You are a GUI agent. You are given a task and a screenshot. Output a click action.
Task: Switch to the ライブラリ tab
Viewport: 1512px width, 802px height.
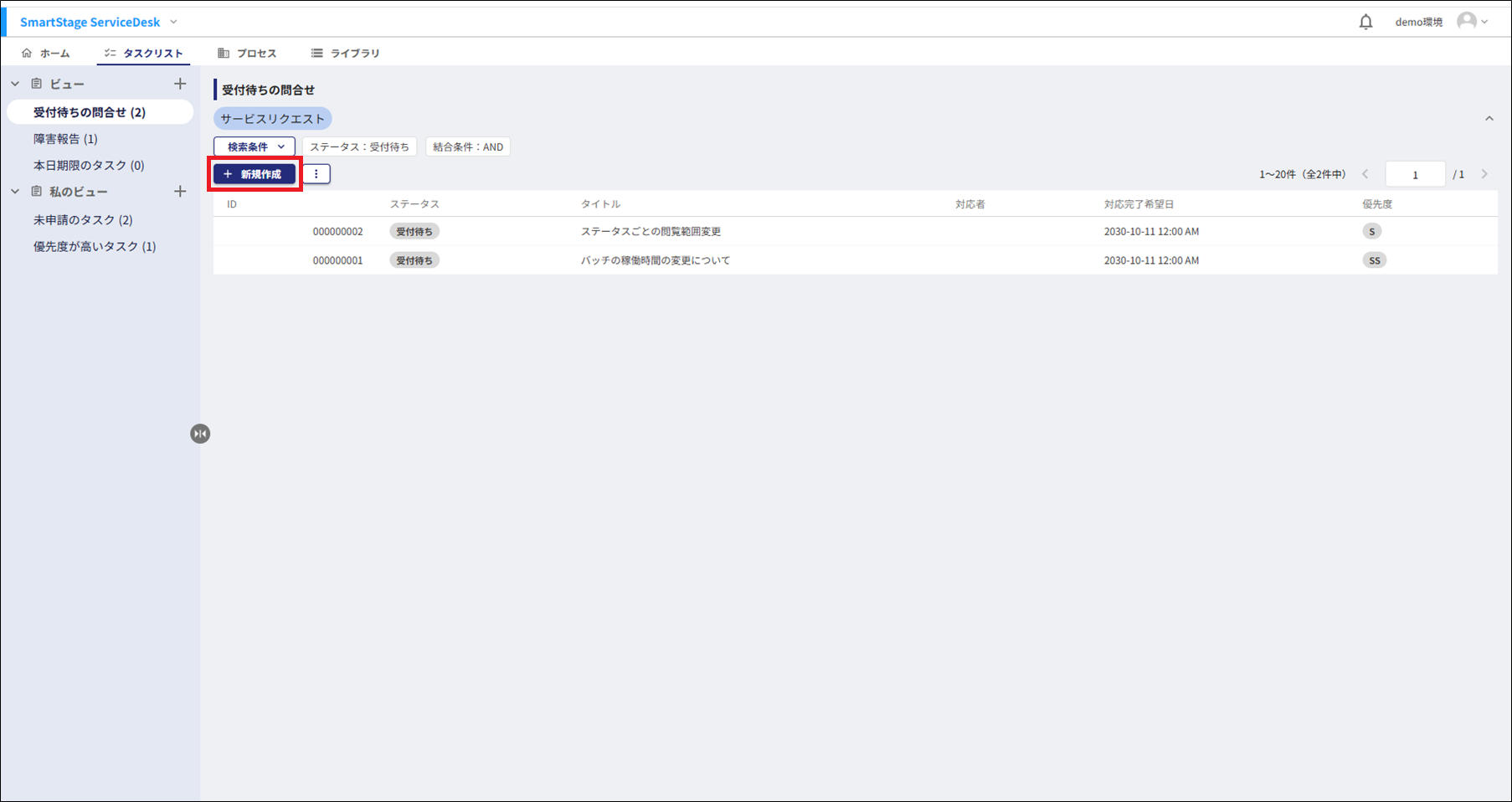click(x=346, y=53)
